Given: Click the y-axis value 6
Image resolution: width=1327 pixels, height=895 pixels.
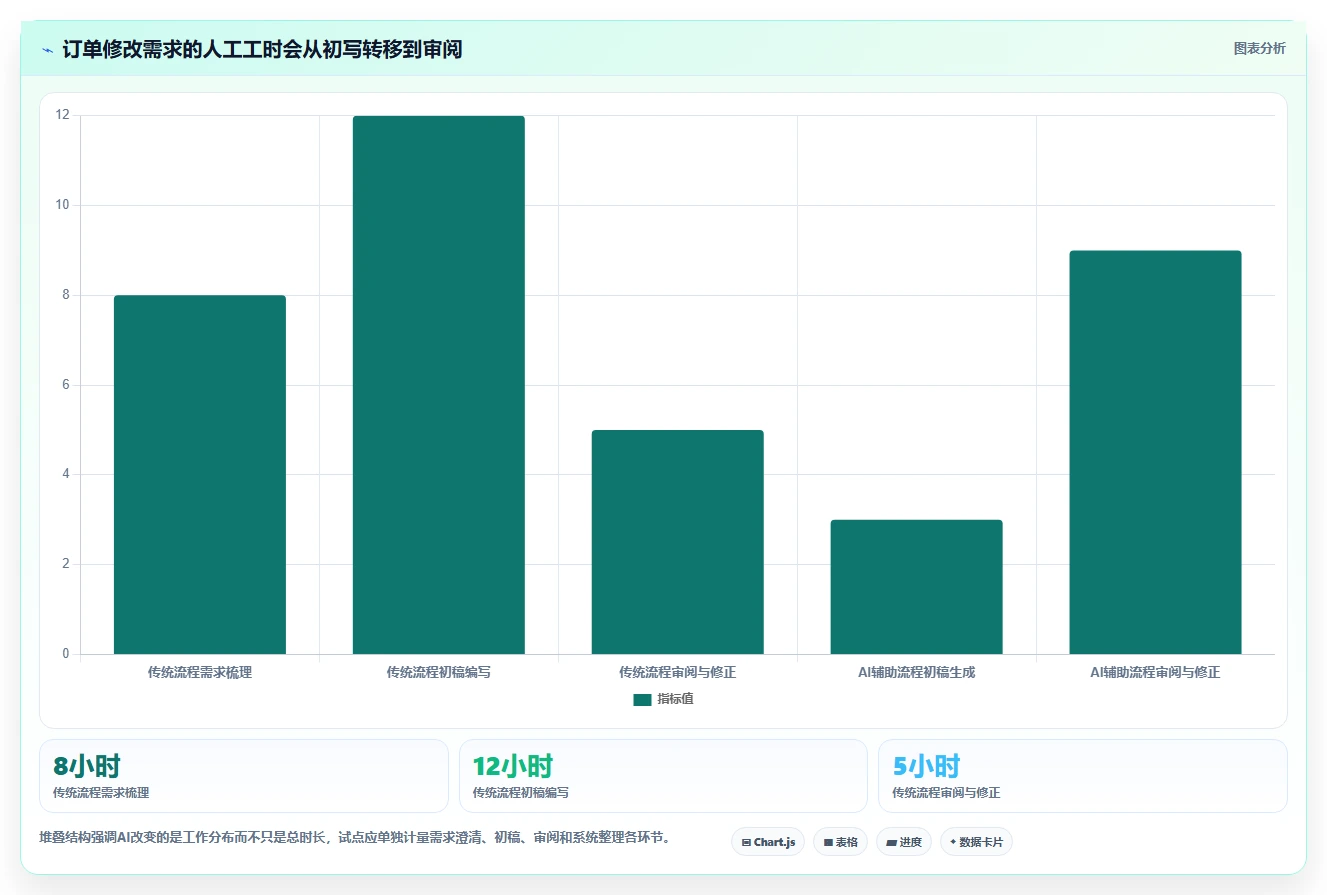Looking at the screenshot, I should pyautogui.click(x=66, y=385).
